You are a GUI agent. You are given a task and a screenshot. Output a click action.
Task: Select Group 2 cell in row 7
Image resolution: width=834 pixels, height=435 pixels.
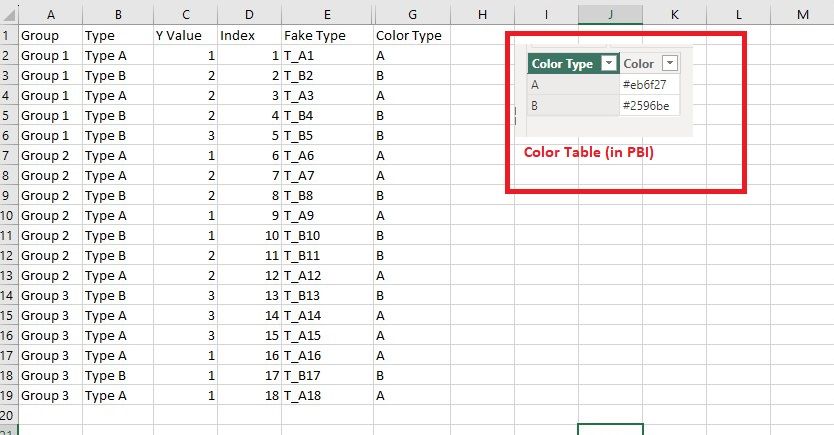[51, 155]
